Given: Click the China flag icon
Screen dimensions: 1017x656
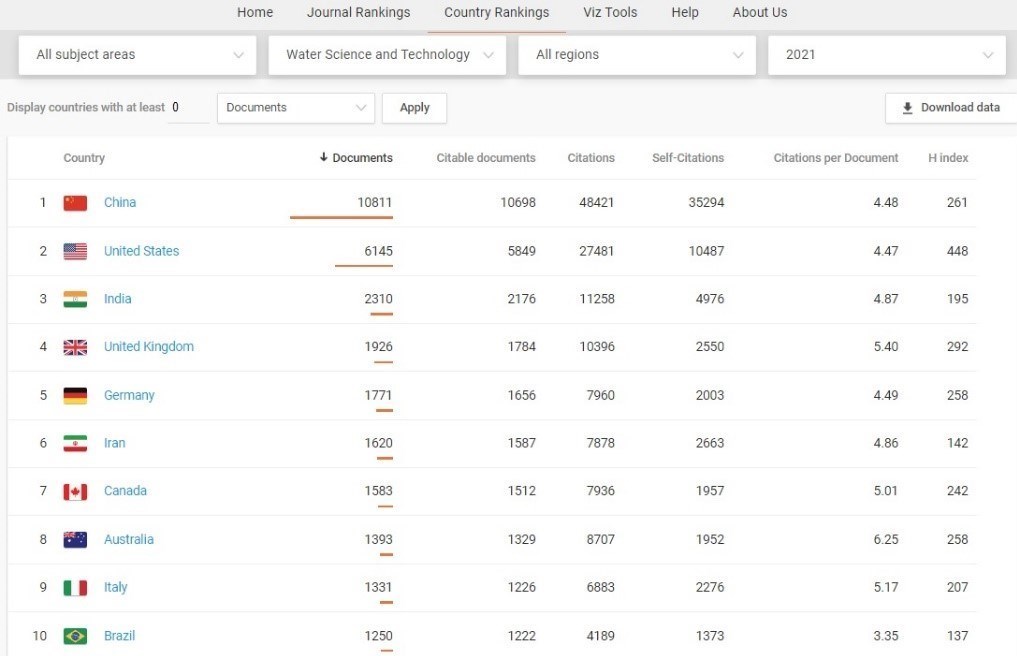Looking at the screenshot, I should 75,203.
